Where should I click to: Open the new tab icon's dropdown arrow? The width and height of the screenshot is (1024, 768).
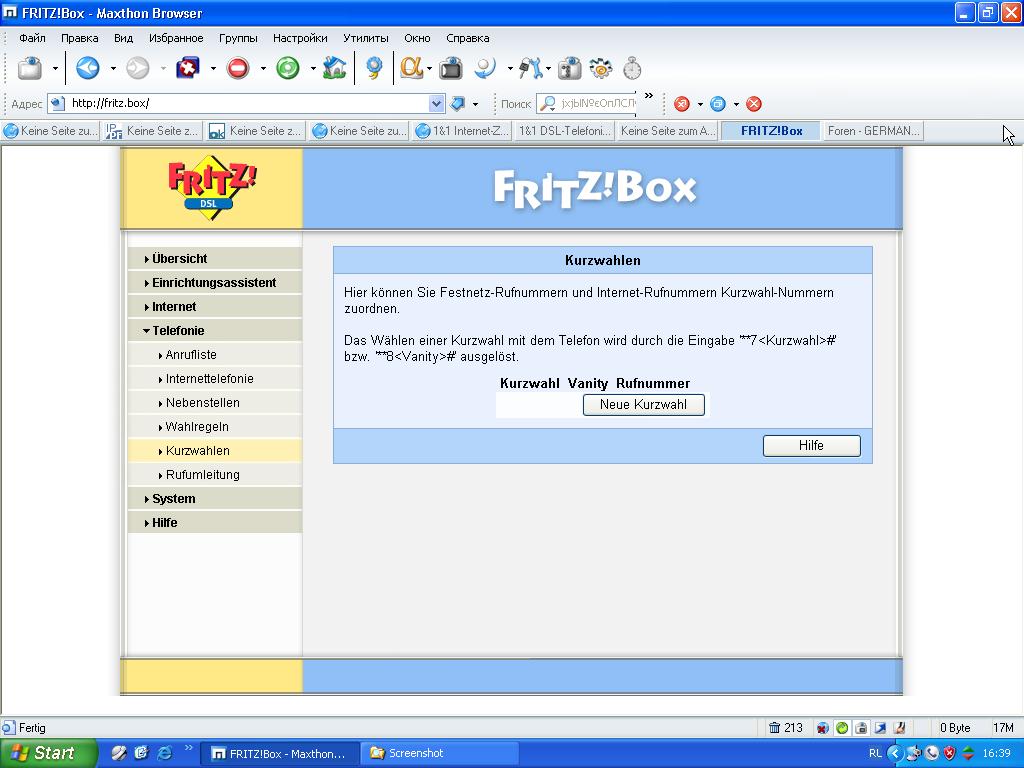(55, 68)
